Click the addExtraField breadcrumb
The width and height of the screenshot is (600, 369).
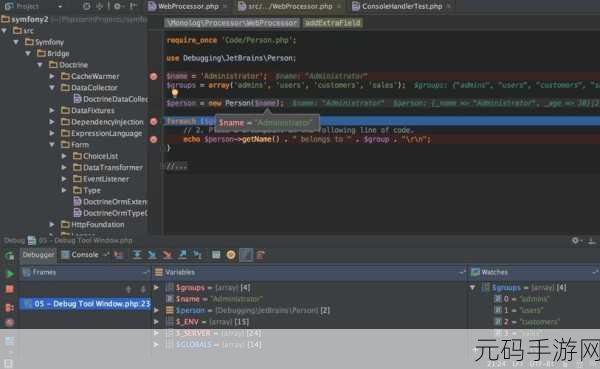[x=333, y=23]
